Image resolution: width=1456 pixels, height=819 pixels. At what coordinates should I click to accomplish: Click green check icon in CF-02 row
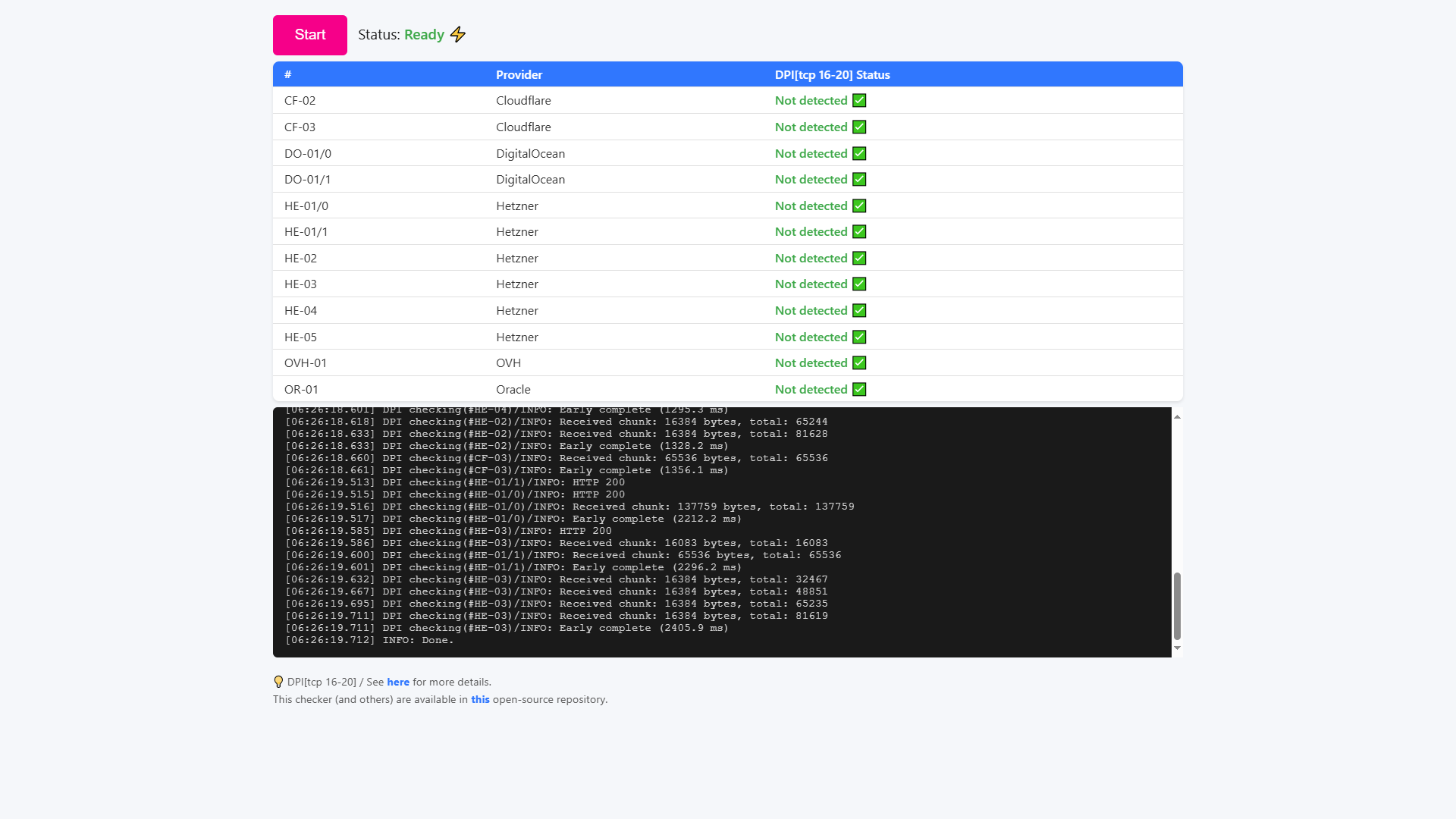pos(859,101)
